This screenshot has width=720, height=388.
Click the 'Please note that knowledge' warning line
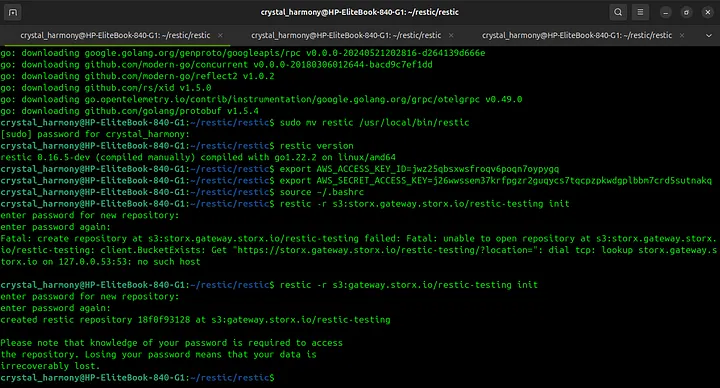click(171, 343)
